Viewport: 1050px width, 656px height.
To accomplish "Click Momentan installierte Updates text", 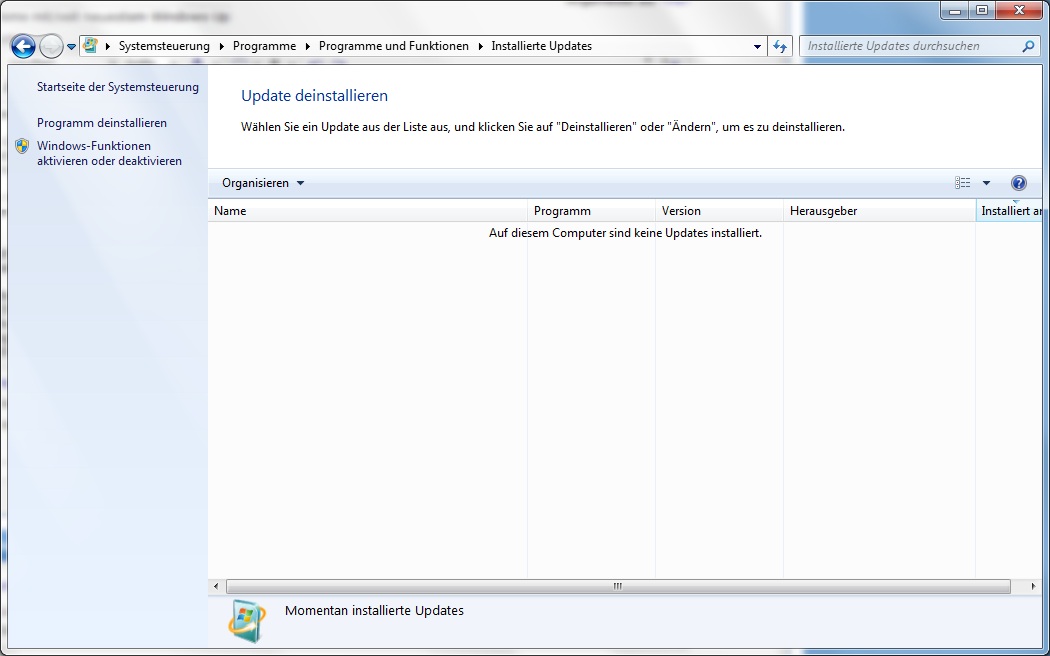I will pos(374,610).
